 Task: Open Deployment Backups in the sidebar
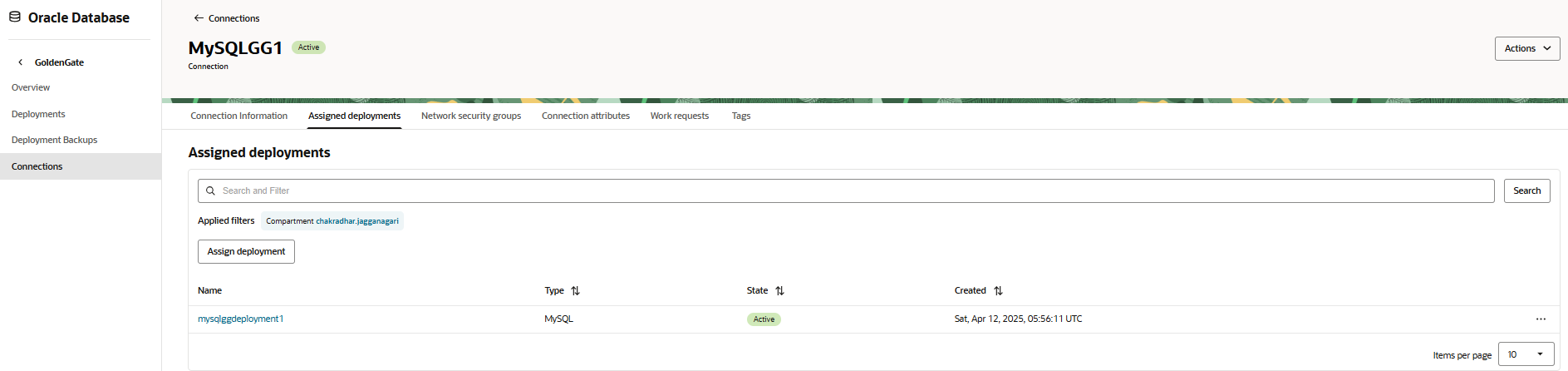point(54,140)
